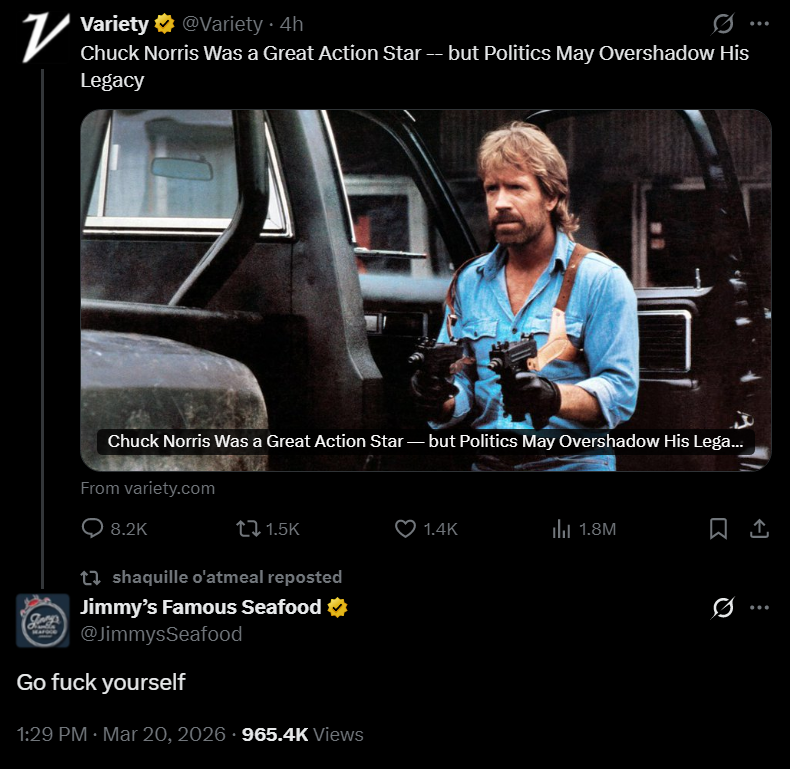This screenshot has height=769, width=790.
Task: Click Grok icon on Jimmy's Famous Seafood post
Action: pyautogui.click(x=721, y=607)
